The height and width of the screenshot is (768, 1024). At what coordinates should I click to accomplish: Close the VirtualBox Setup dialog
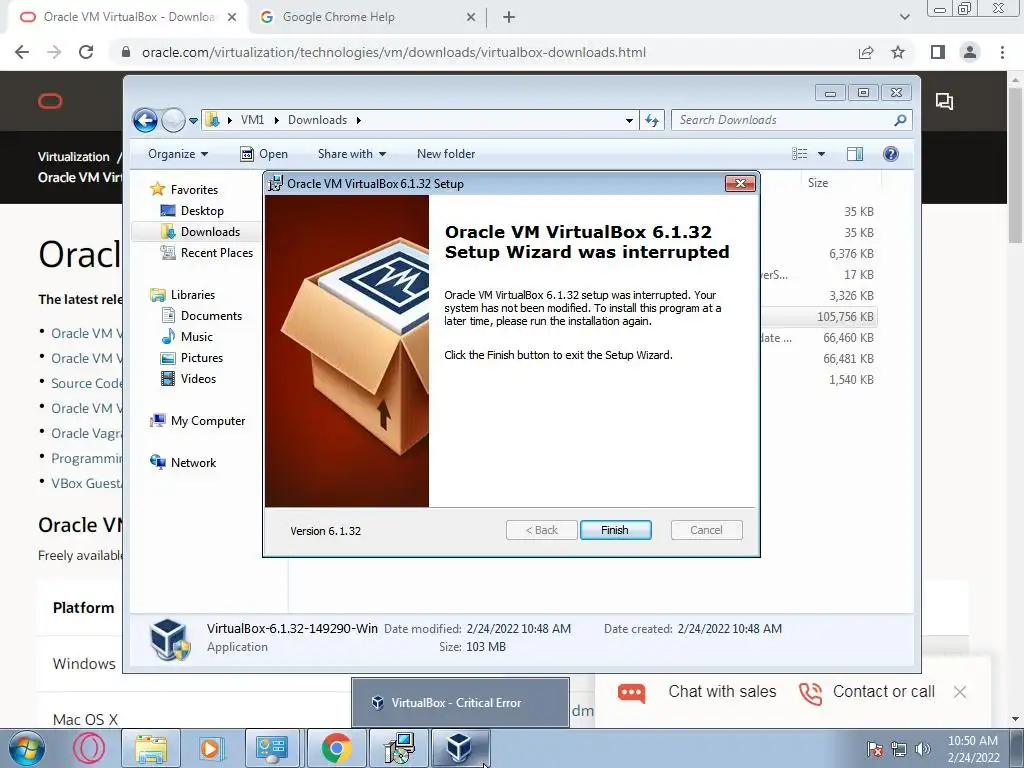(x=740, y=184)
